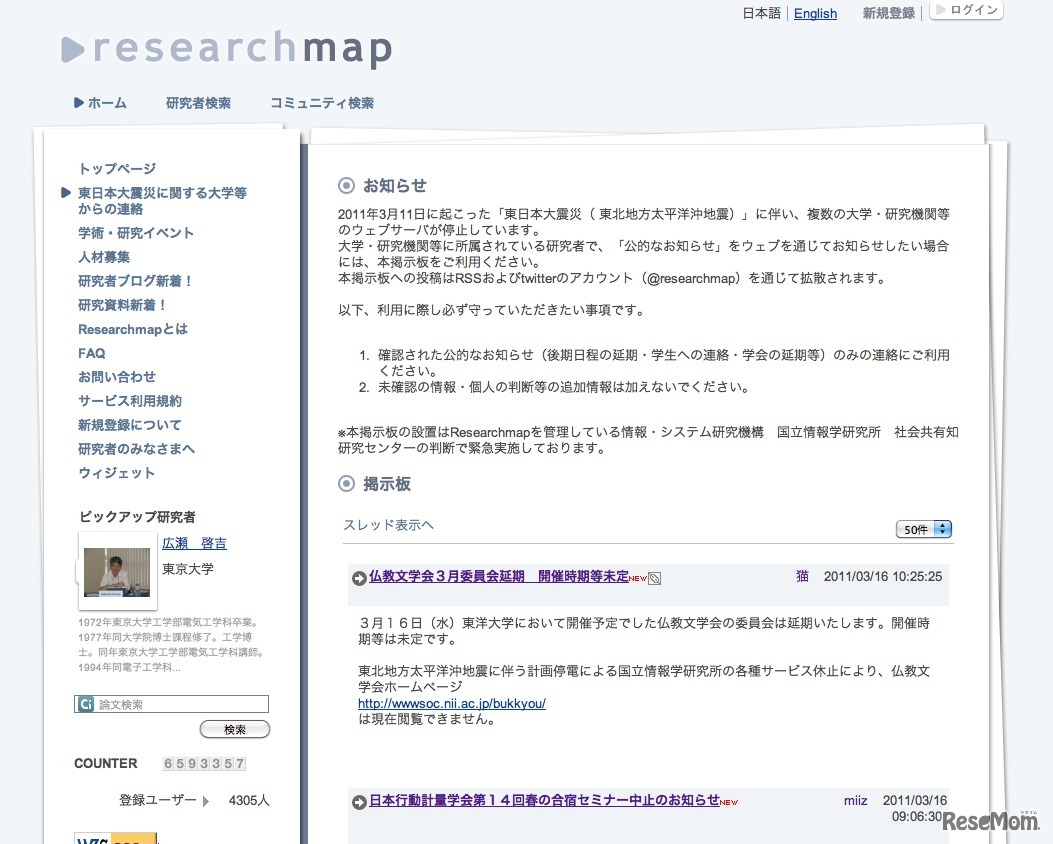This screenshot has height=844, width=1053.
Task: Open the ホーム navigation tab
Action: 100,103
